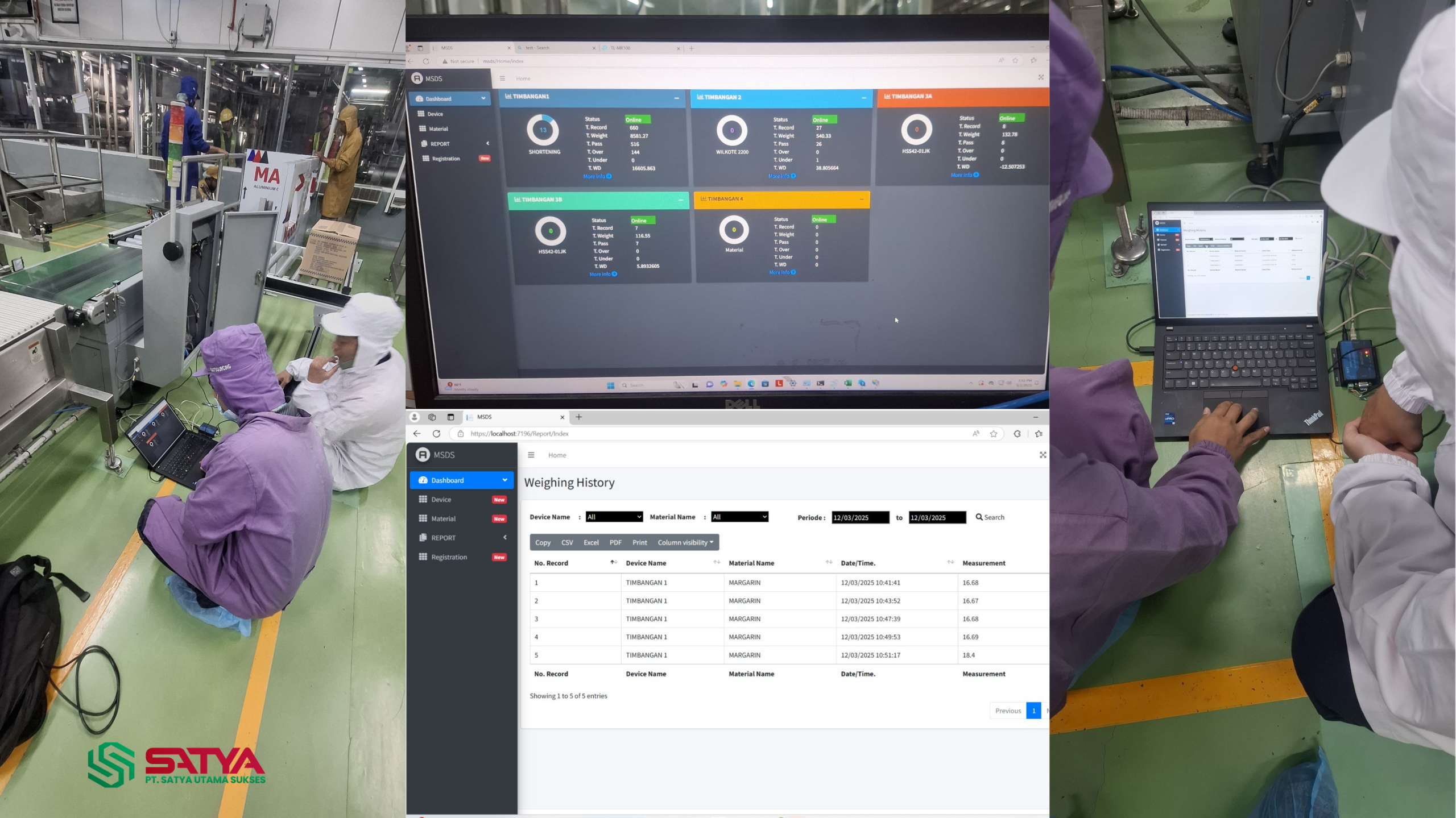Open More info link under TIMBANGAN 2
The image size is (1456, 818).
pos(781,176)
